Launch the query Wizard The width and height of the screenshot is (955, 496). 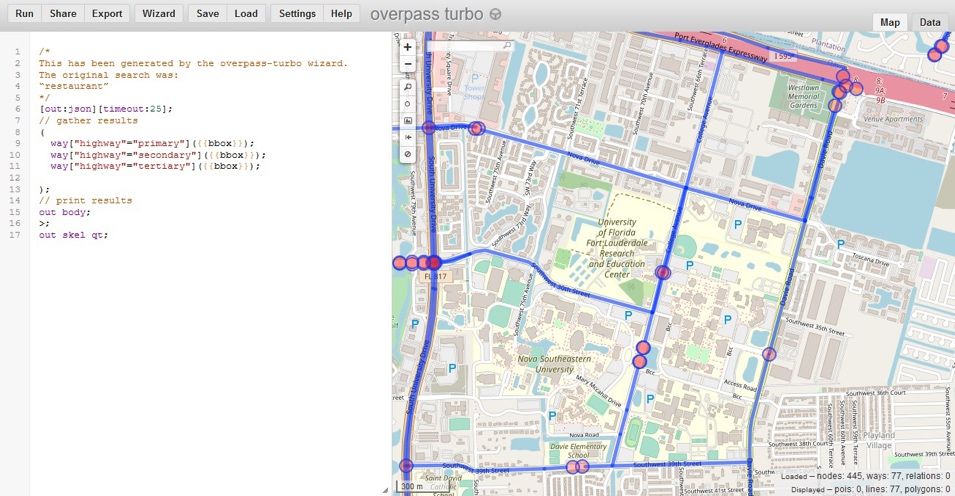coord(158,14)
